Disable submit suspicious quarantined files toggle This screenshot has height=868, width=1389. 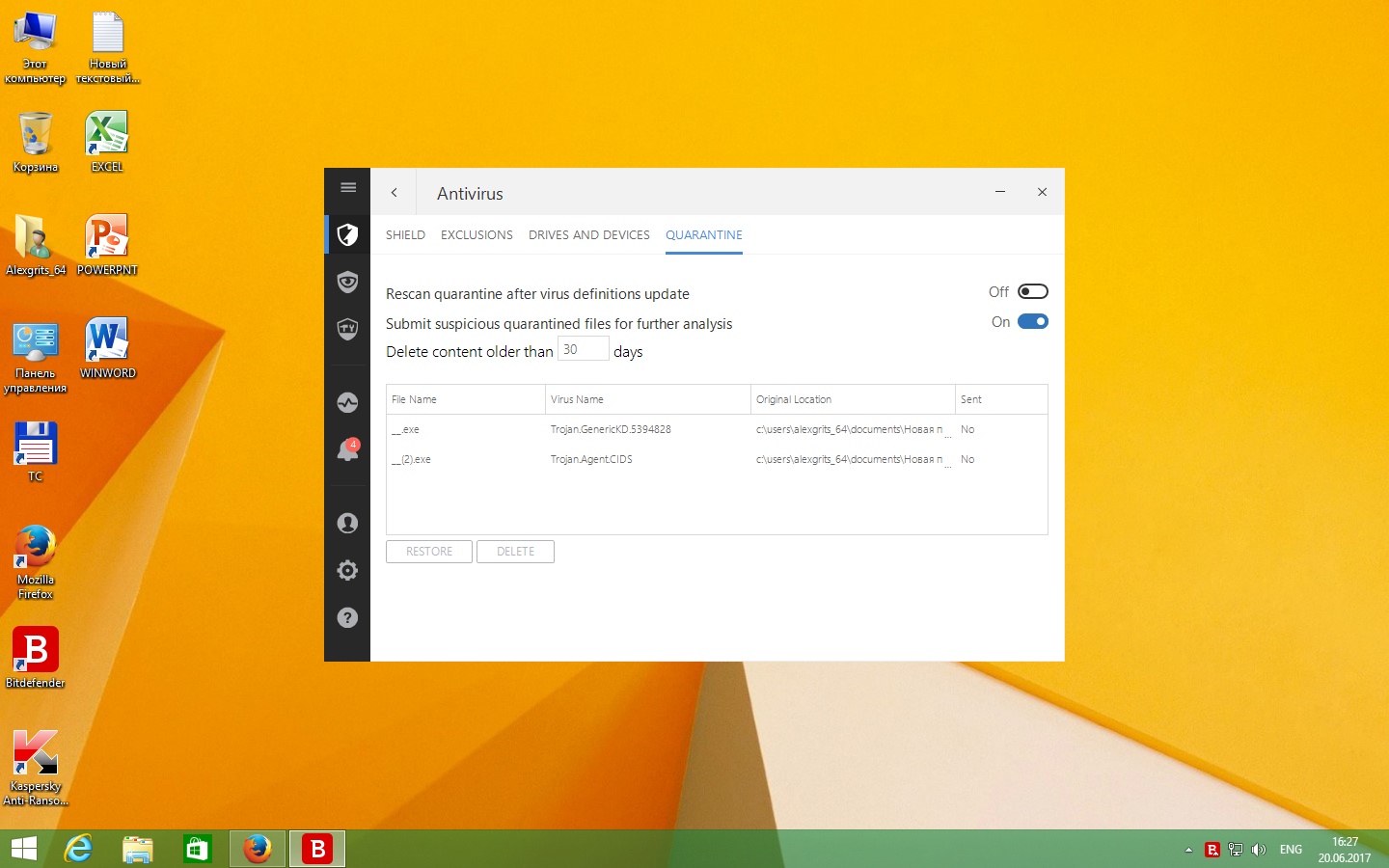1032,322
